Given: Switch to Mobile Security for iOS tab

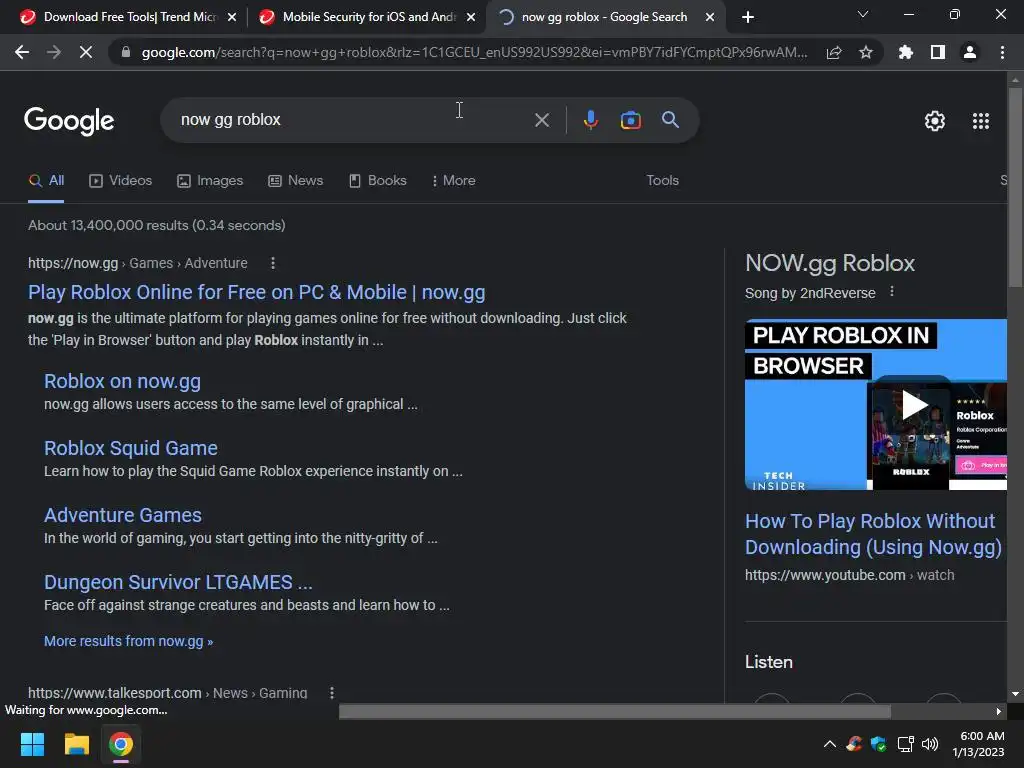Looking at the screenshot, I should 369,17.
